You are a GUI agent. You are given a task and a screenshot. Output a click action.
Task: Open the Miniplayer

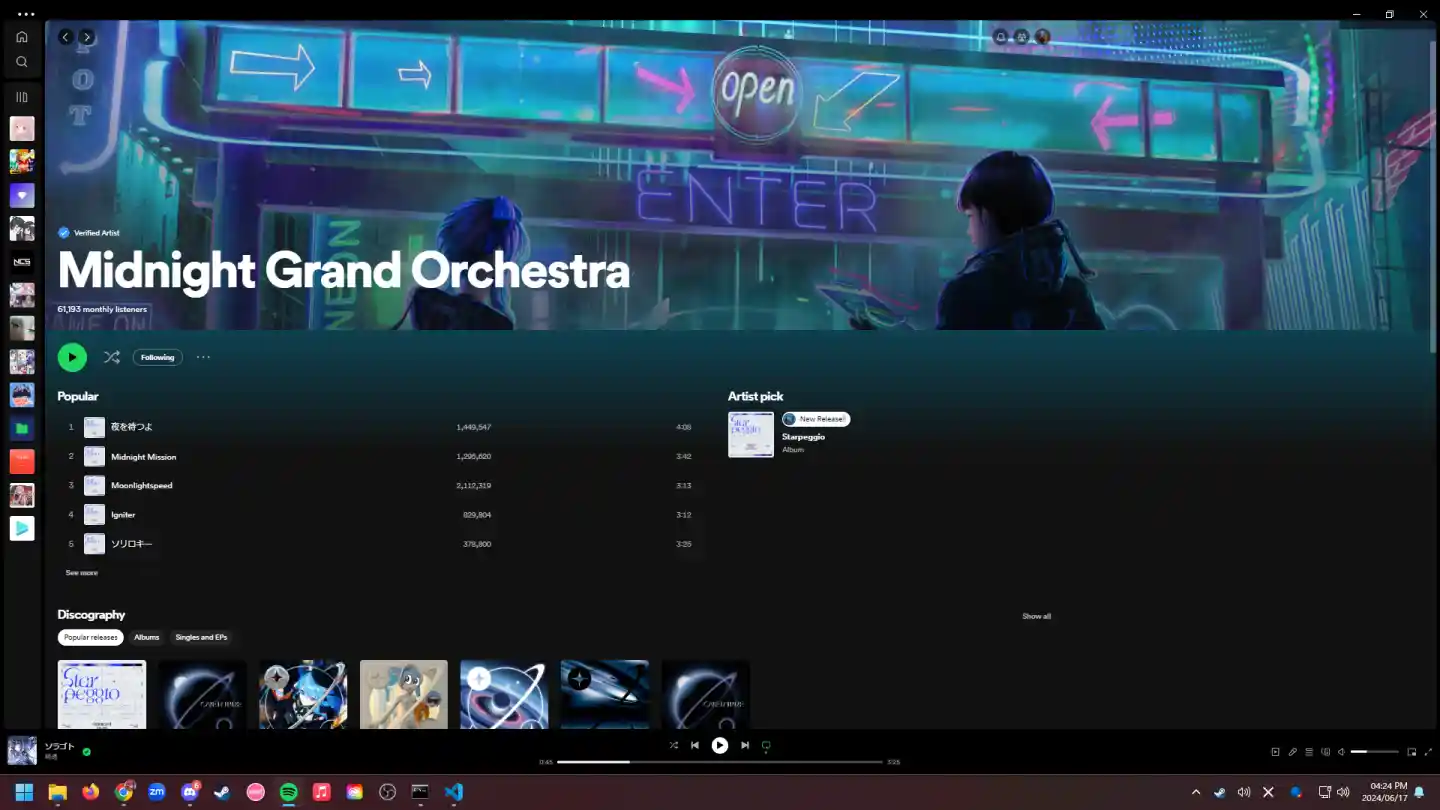pyautogui.click(x=1411, y=751)
